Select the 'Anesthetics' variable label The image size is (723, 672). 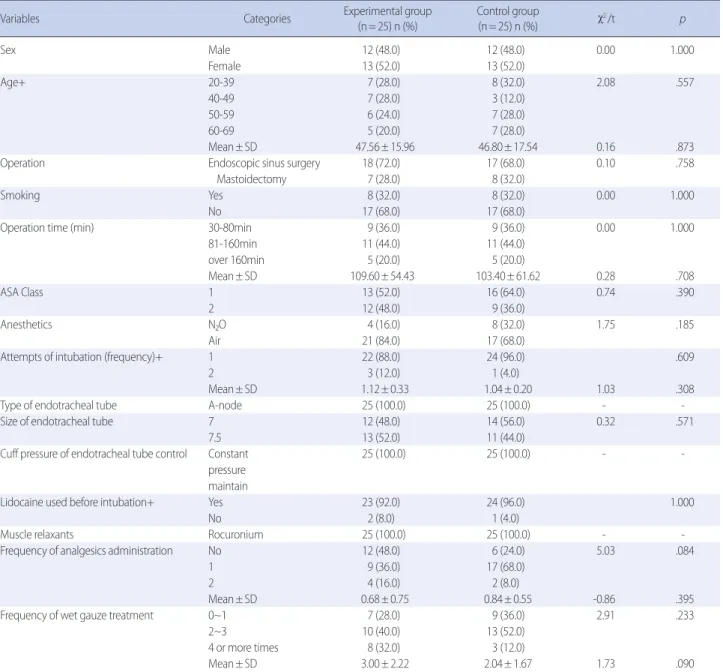[26, 324]
